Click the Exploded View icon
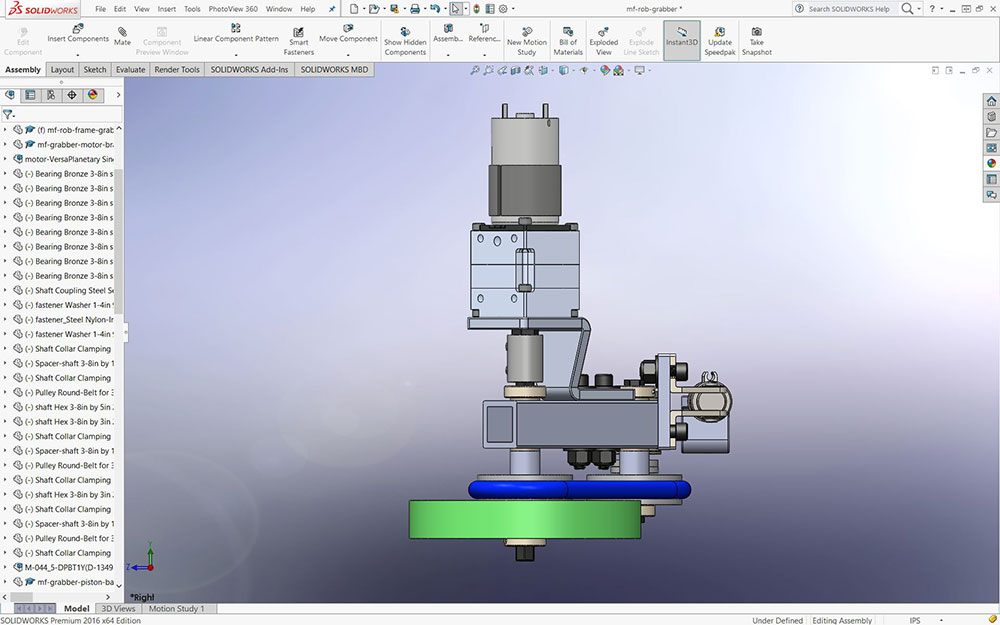1000x625 pixels. tap(603, 38)
